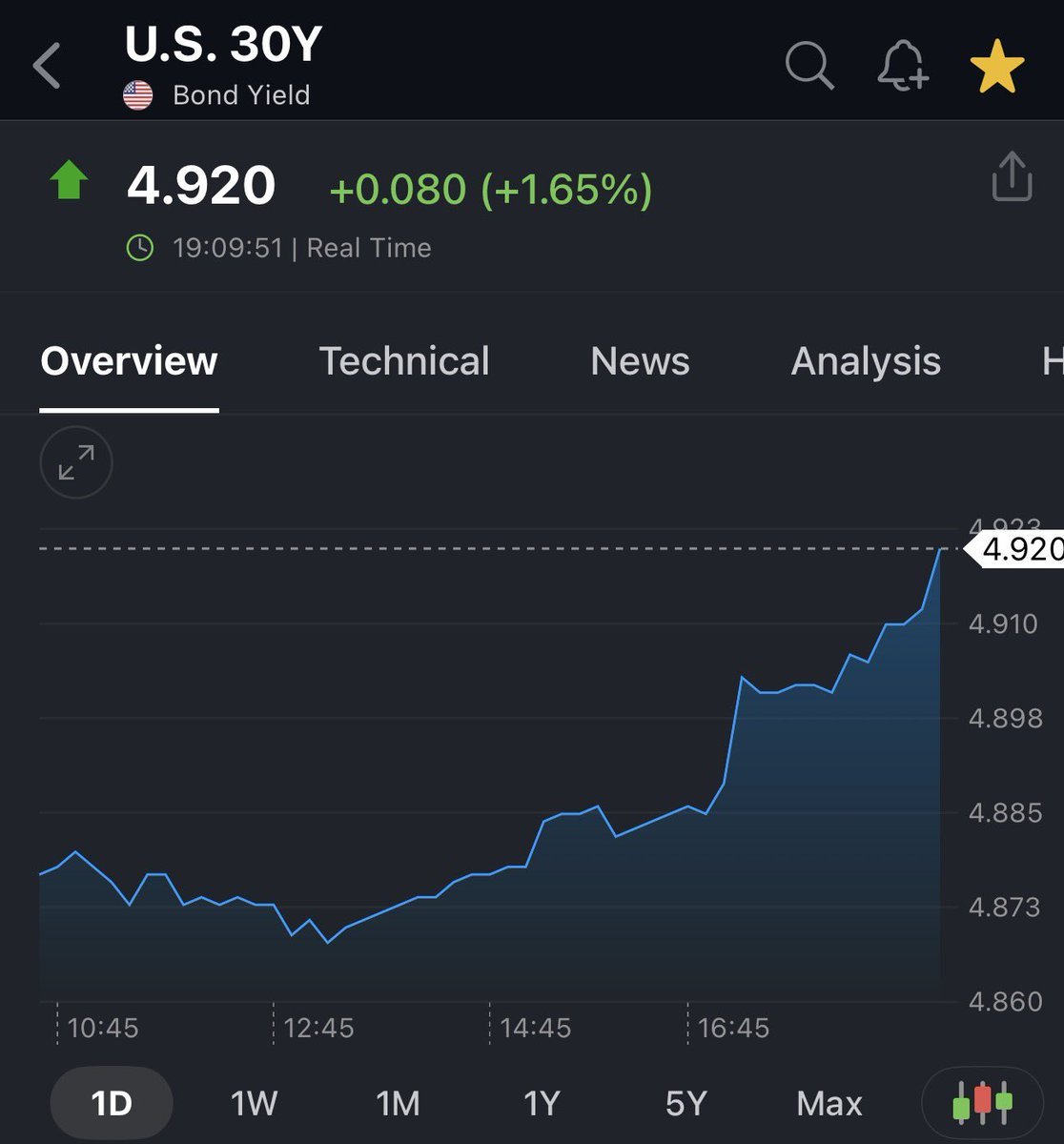
Task: Open the Technical tab
Action: click(404, 361)
